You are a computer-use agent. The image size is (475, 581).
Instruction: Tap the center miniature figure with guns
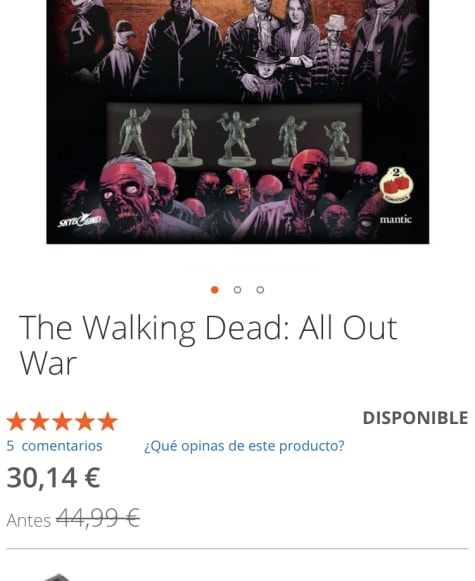click(236, 138)
